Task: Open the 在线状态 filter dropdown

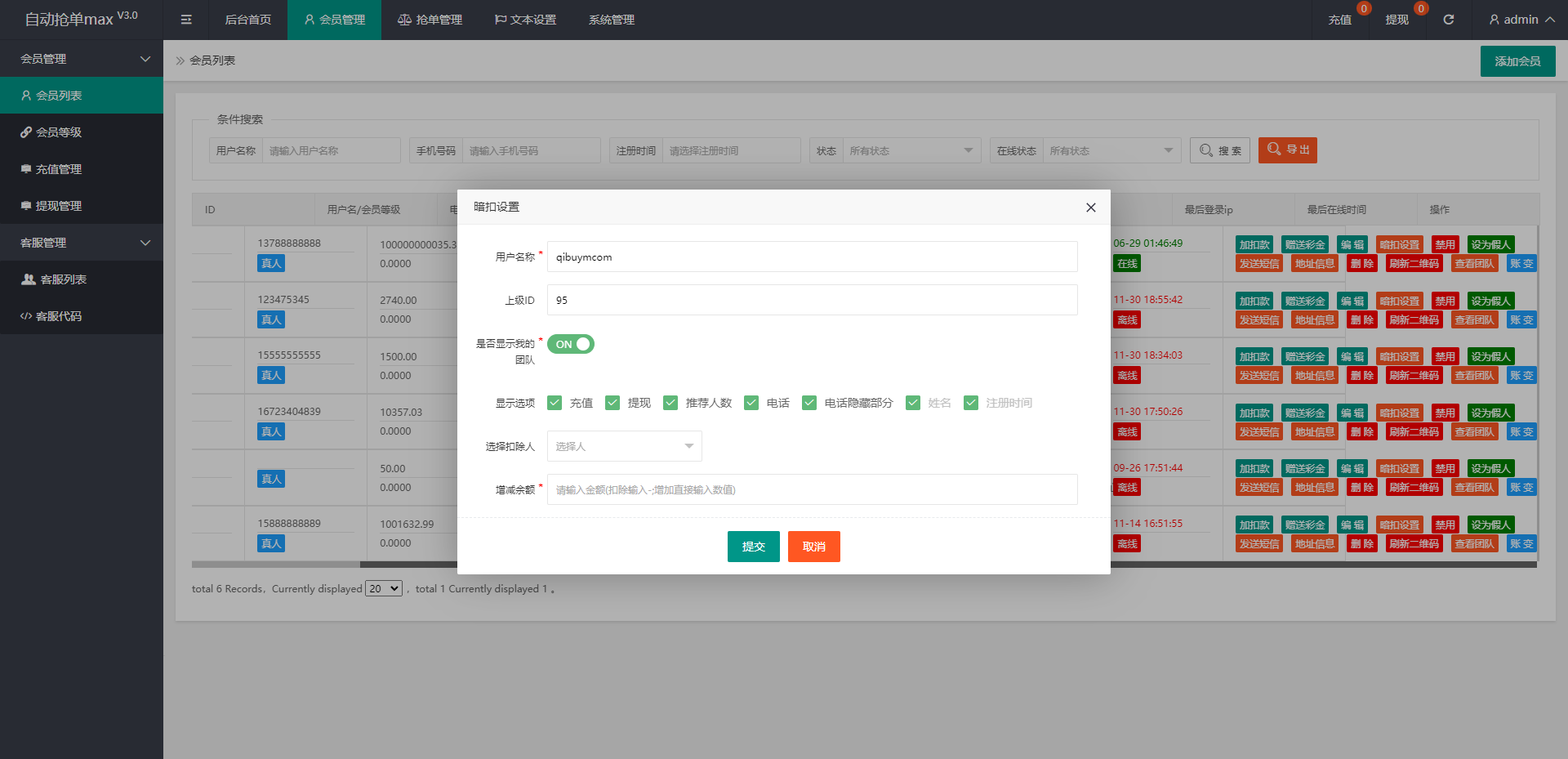Action: click(x=1111, y=150)
